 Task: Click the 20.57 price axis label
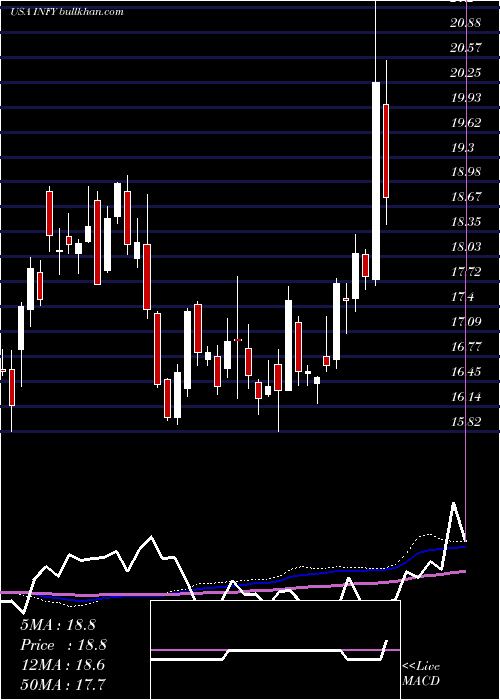[x=466, y=47]
